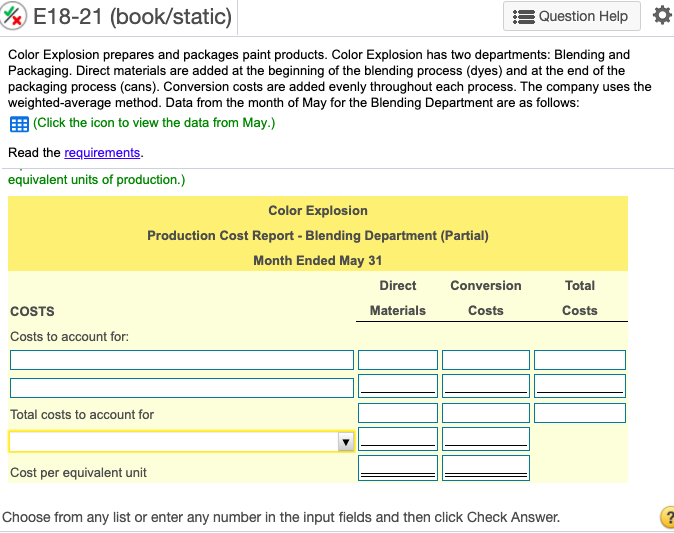
Task: Click the 'Conversion Costs' column header
Action: click(486, 298)
